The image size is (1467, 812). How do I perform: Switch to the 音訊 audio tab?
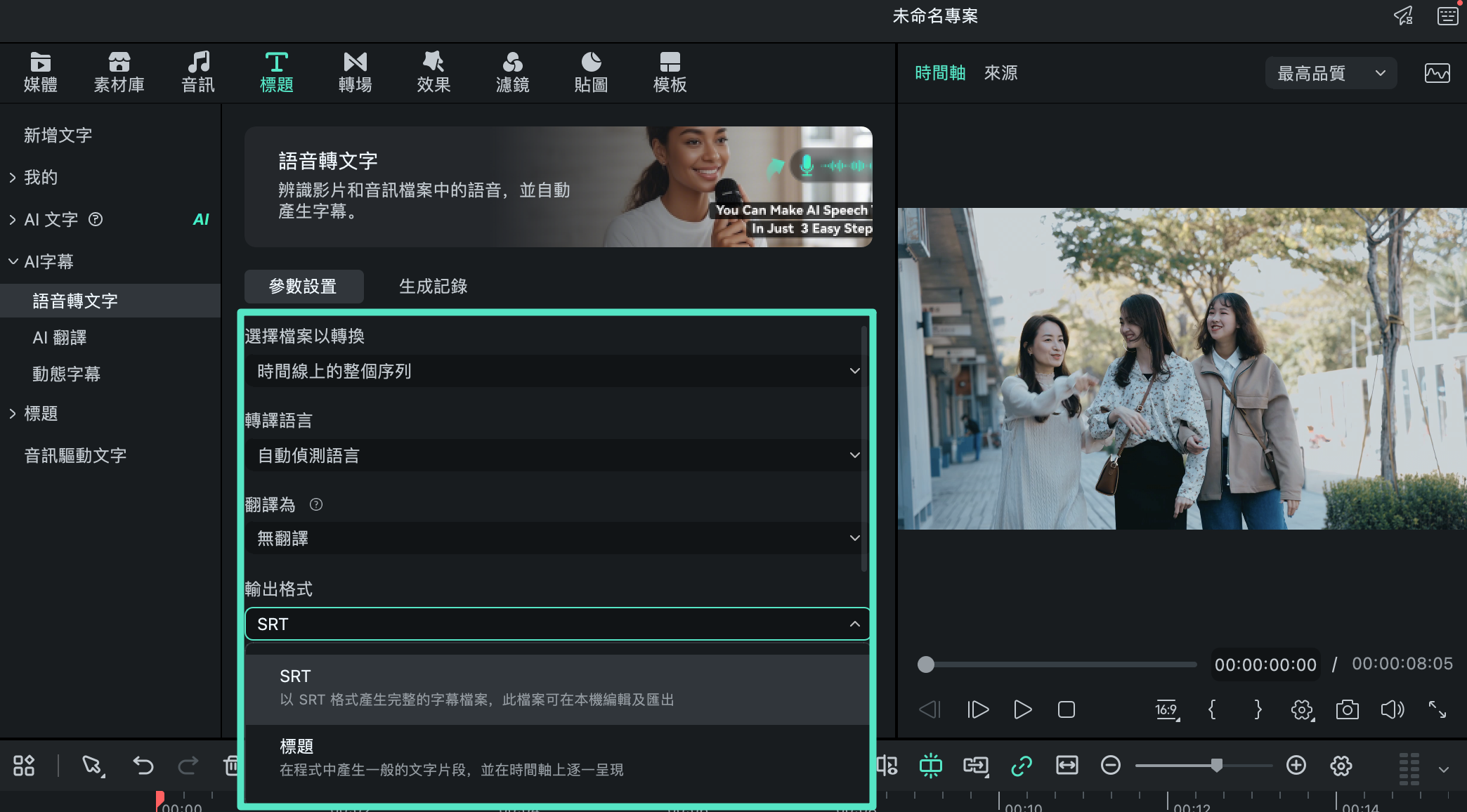[198, 72]
